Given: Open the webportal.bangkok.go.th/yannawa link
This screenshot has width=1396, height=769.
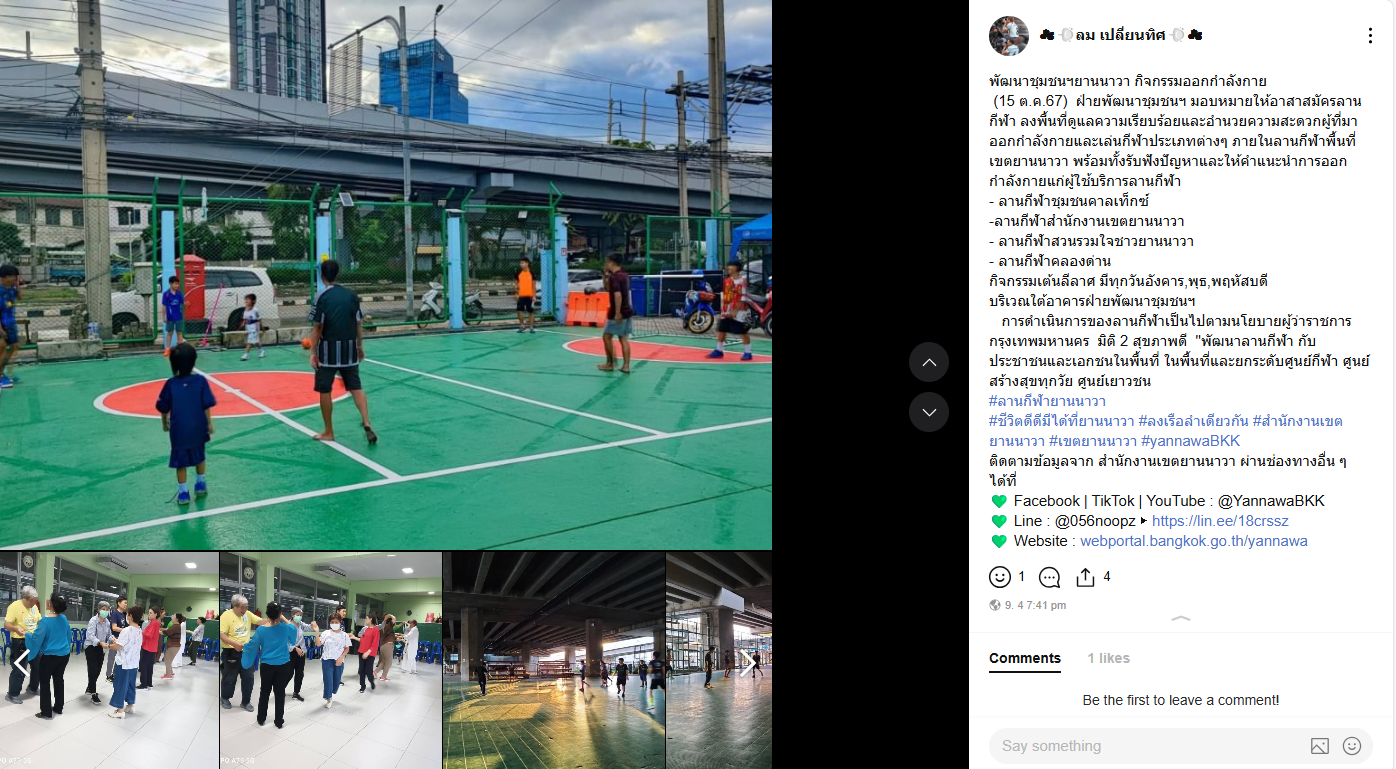Looking at the screenshot, I should (1194, 541).
